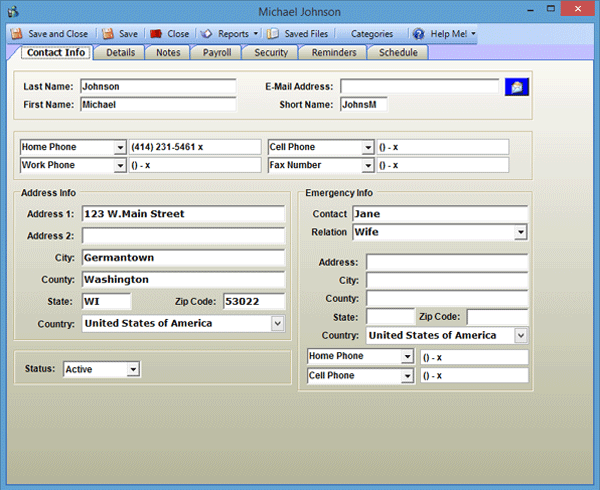Click the Help Me question mark icon

pyautogui.click(x=419, y=34)
